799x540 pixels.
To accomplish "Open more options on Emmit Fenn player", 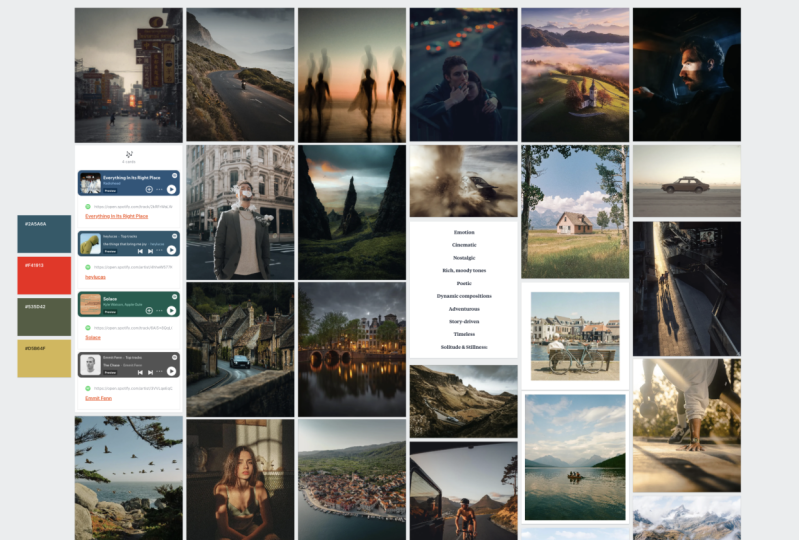I will coord(159,372).
